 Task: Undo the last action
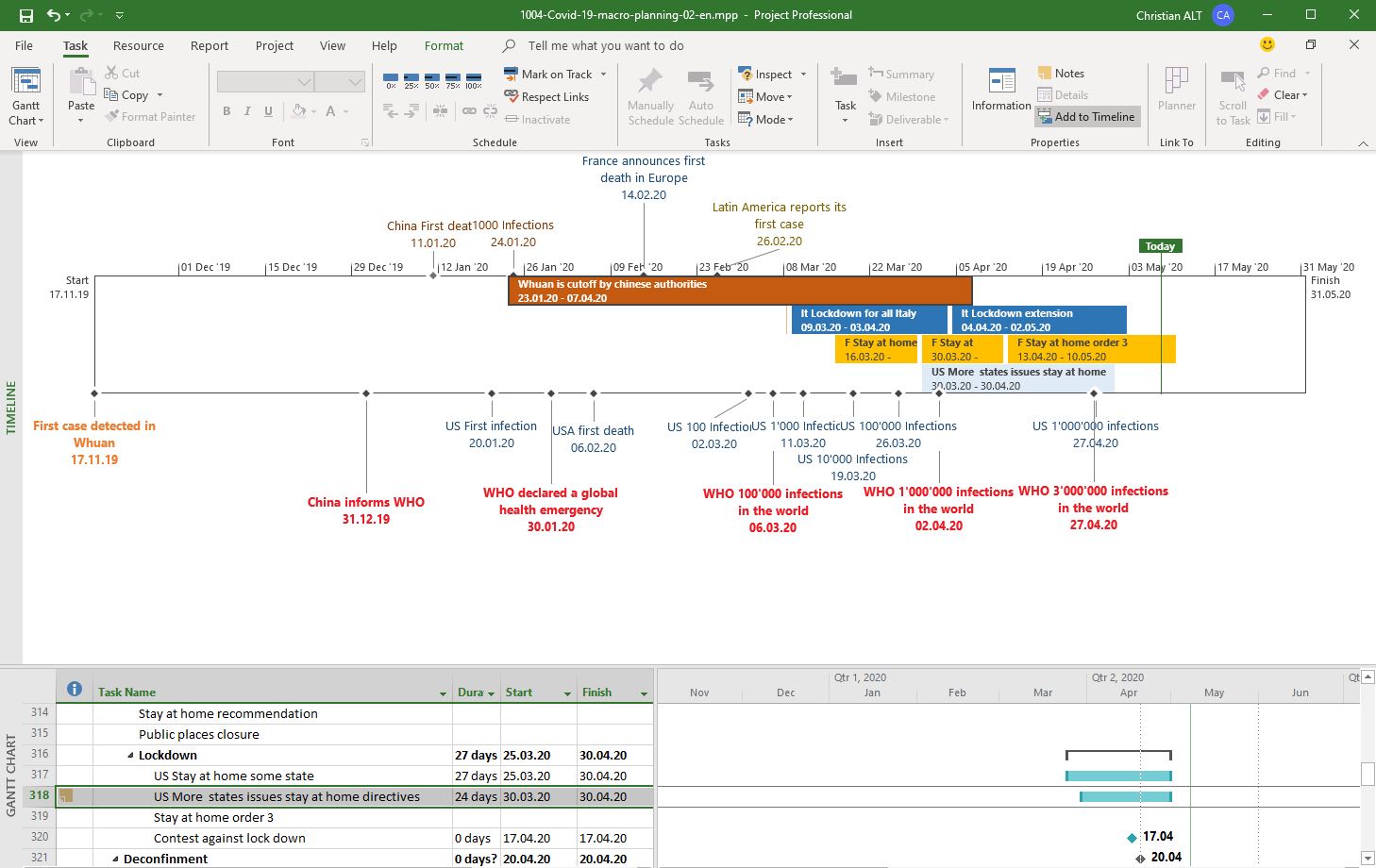[54, 15]
